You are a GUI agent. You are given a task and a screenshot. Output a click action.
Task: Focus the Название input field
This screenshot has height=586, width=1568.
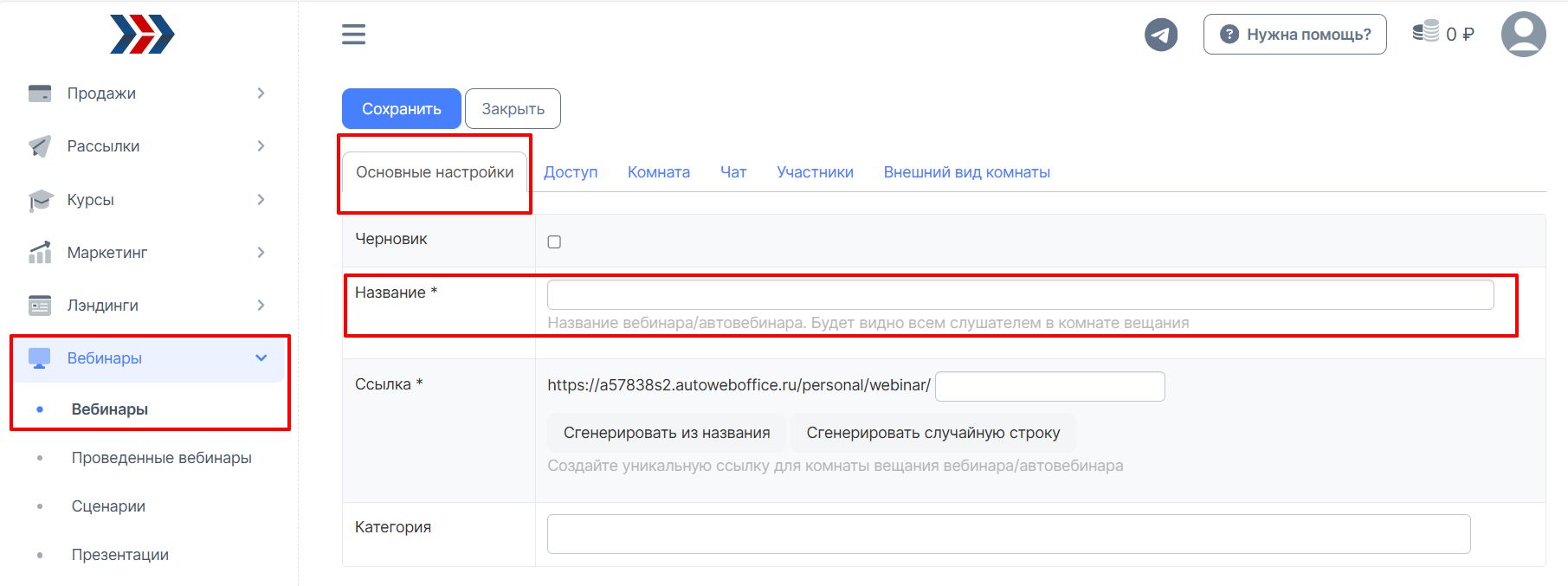(1020, 295)
